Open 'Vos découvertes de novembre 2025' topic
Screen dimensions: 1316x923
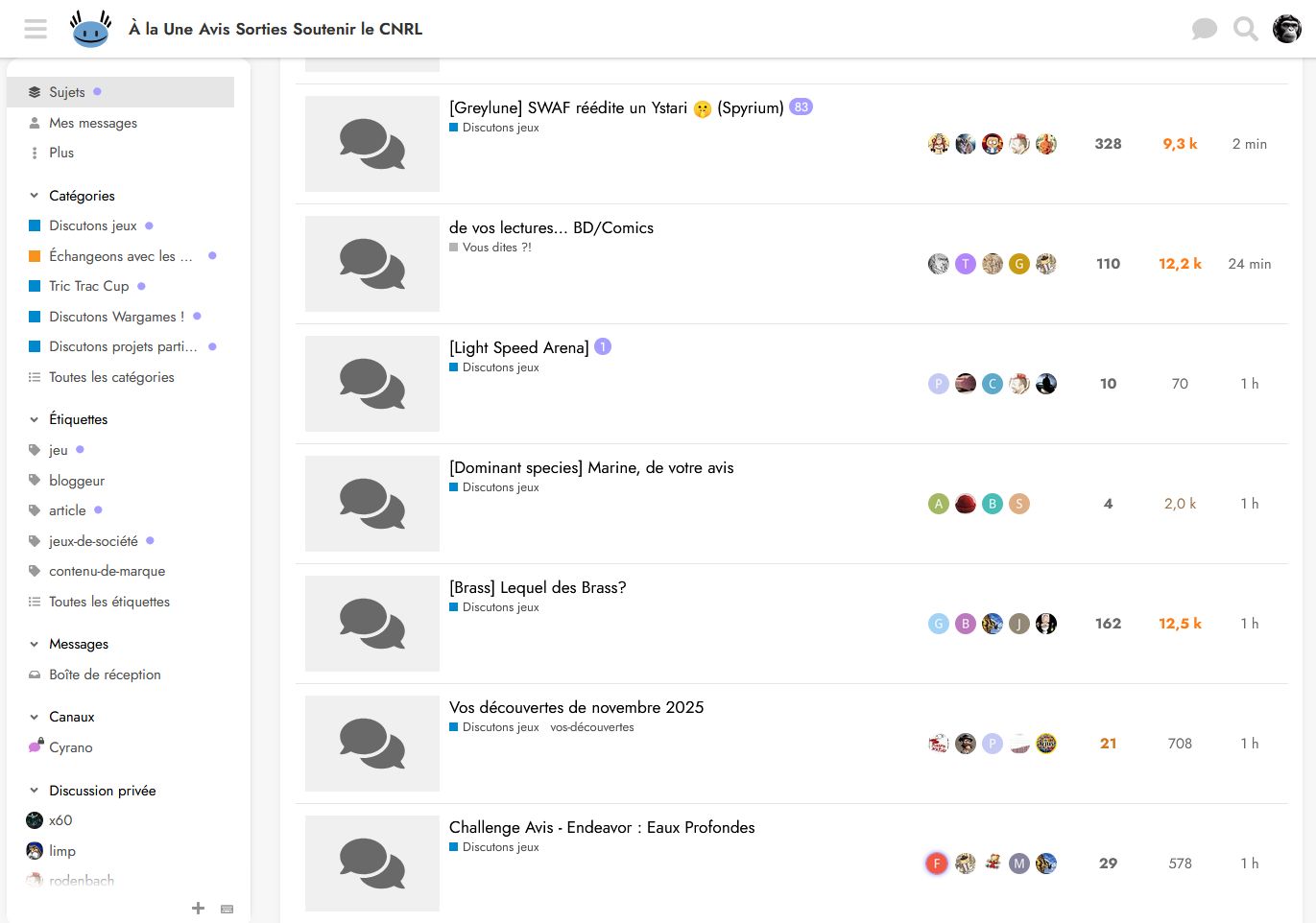click(576, 707)
